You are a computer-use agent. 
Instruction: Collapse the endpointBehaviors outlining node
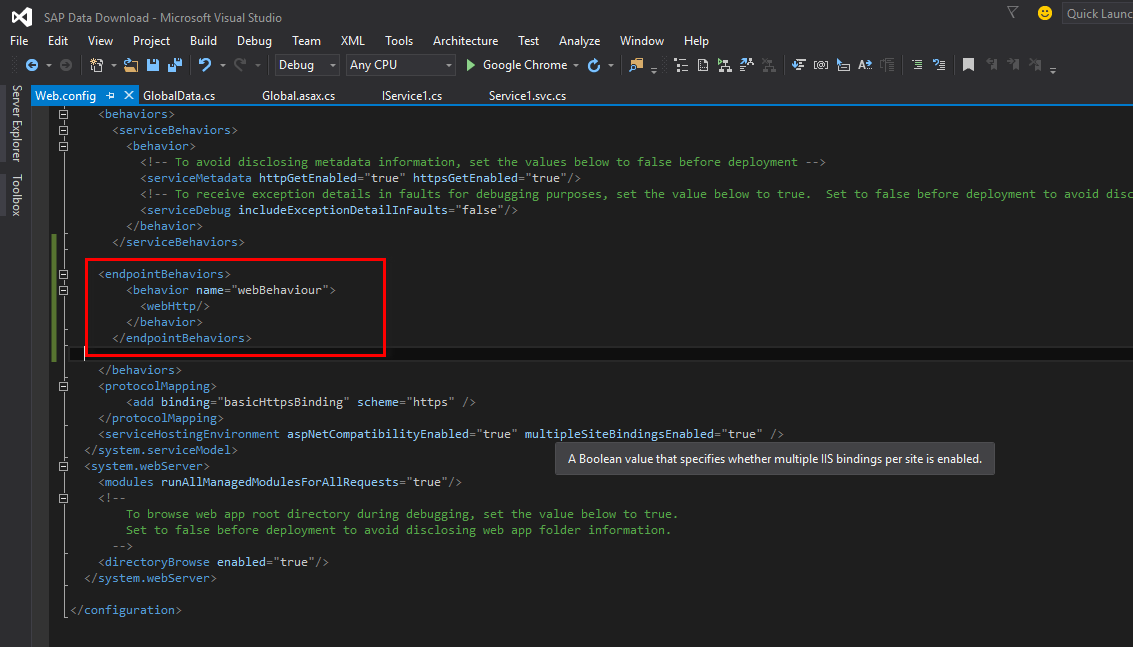(63, 273)
